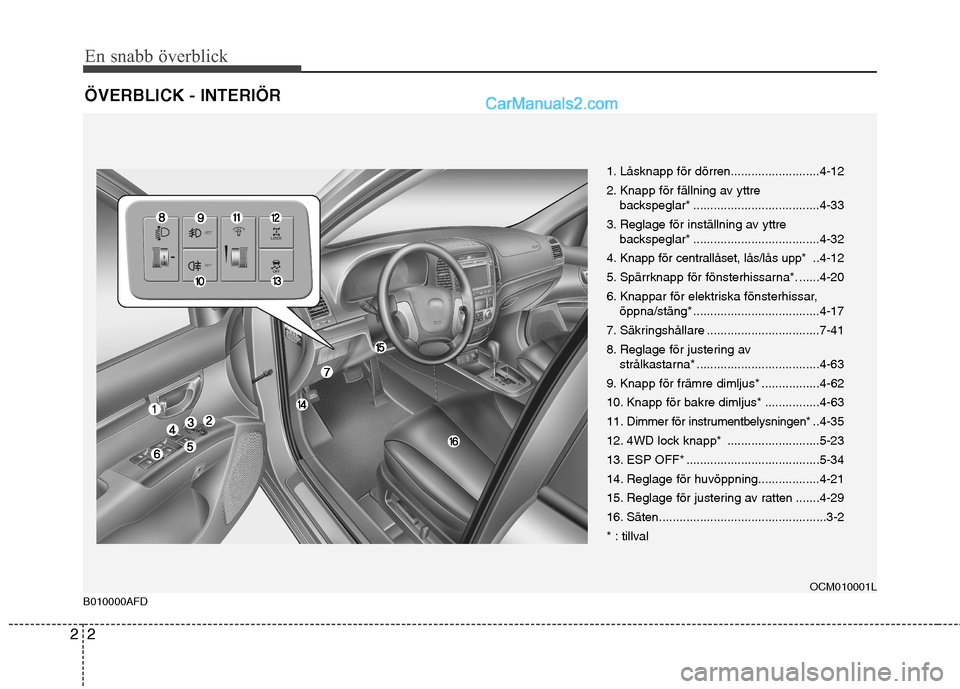Click the ESP OFF button icon
960x689 pixels.
coord(276,267)
